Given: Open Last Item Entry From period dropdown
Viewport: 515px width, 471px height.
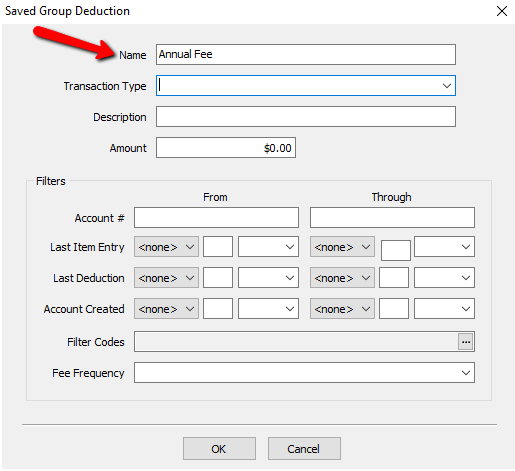Looking at the screenshot, I should pyautogui.click(x=268, y=247).
